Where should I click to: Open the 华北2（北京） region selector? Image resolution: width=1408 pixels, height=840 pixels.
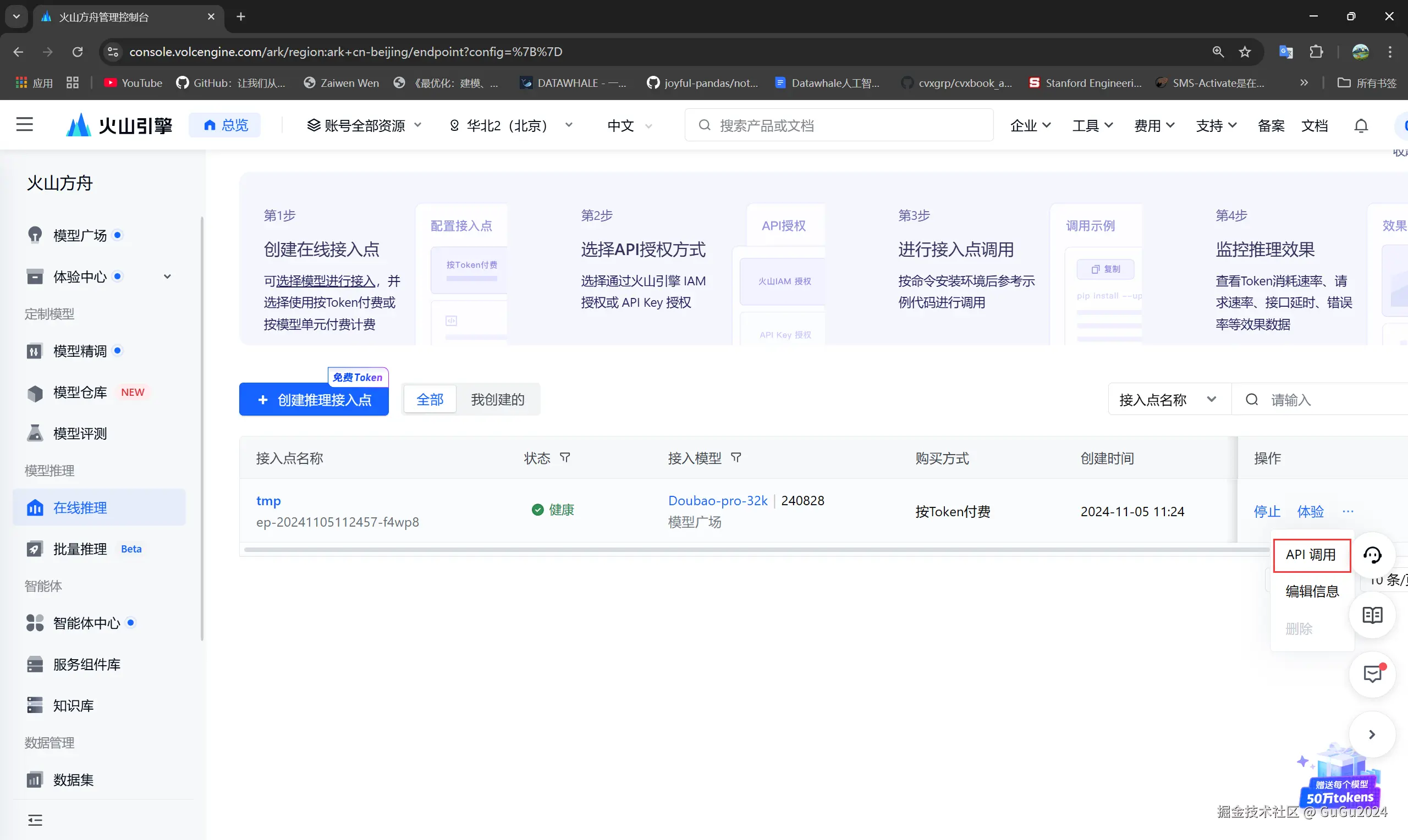point(508,125)
